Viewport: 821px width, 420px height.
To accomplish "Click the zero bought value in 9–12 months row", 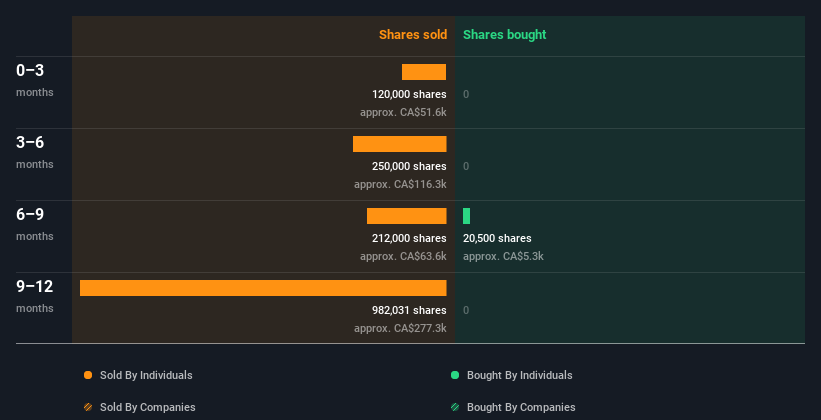I will (x=466, y=310).
